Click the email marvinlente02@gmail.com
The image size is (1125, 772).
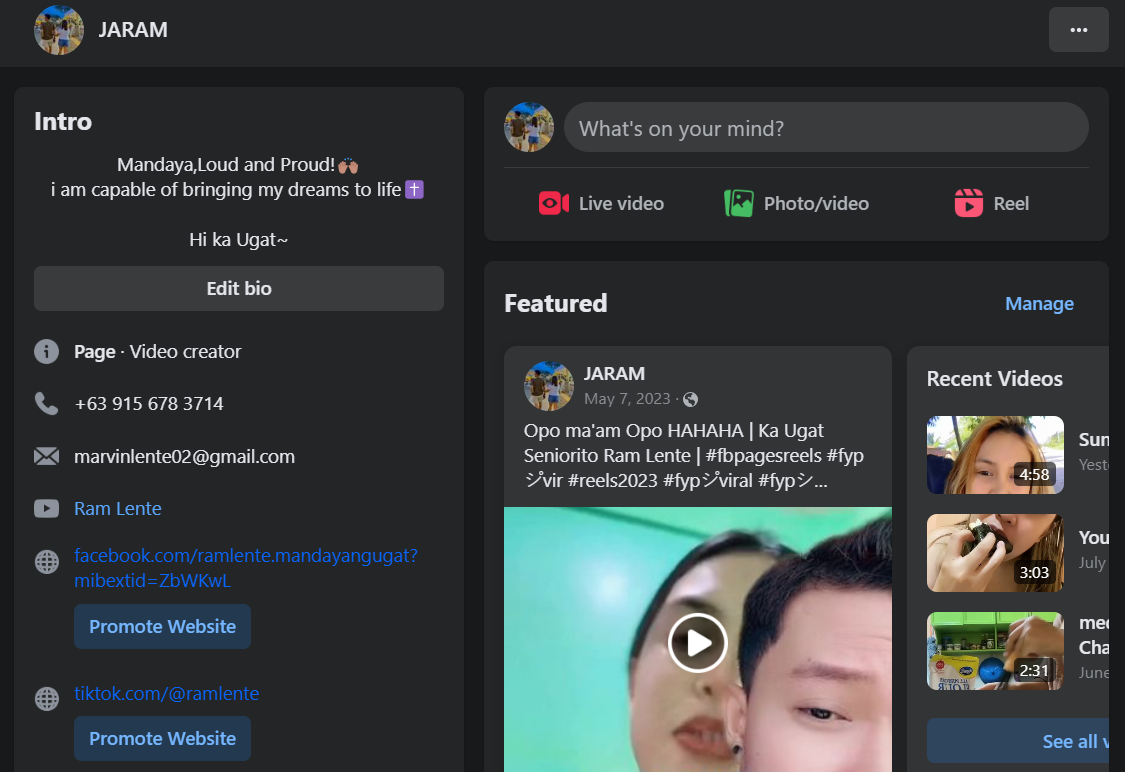184,456
